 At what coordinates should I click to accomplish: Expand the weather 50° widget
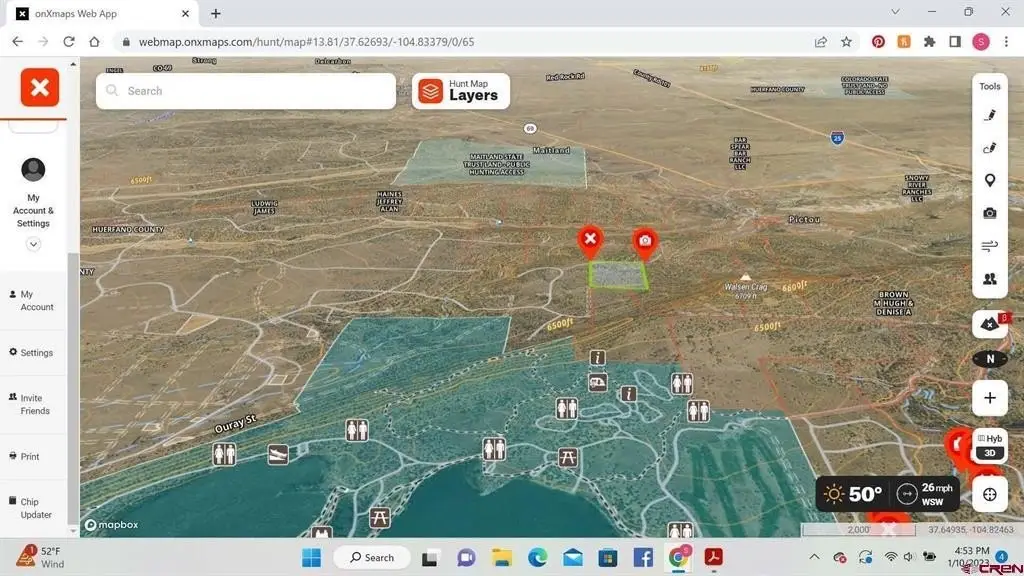(852, 494)
